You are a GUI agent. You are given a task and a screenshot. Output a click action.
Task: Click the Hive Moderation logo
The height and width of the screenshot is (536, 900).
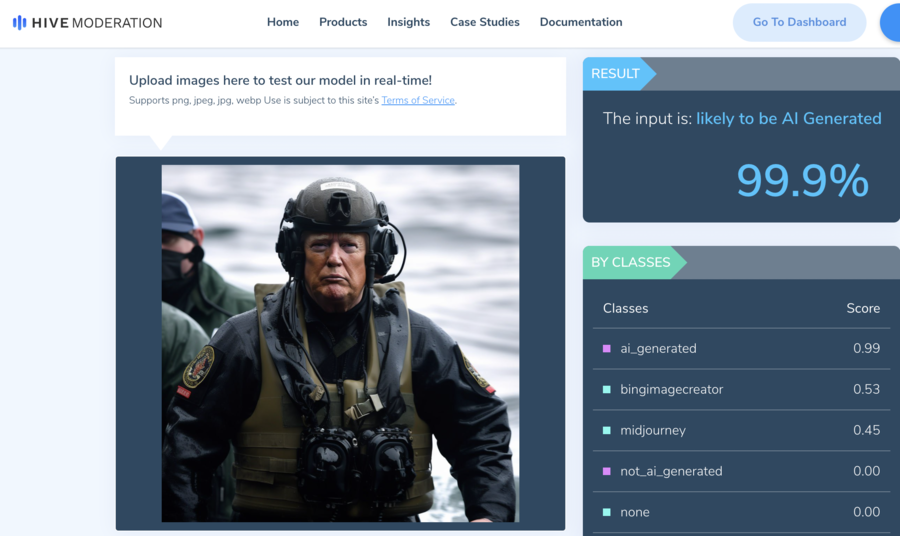pyautogui.click(x=87, y=23)
